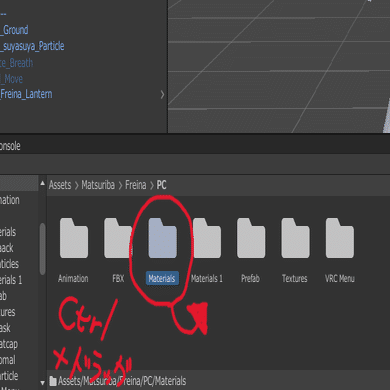Select the 'rticle' folder in project tree
The image size is (390, 390).
click(x=9, y=376)
